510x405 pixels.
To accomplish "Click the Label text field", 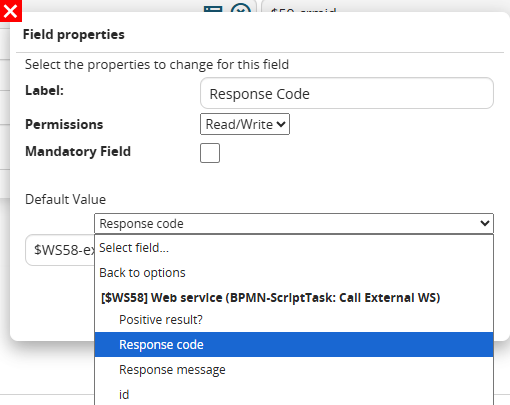I will click(x=347, y=93).
